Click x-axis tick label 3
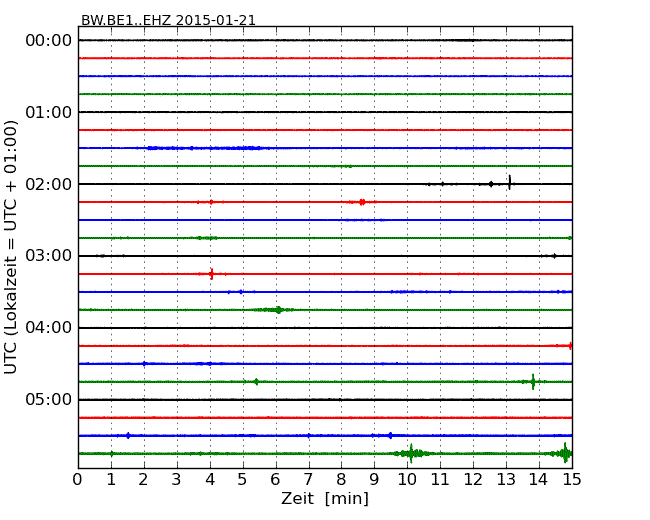This screenshot has height=520, width=650. pyautogui.click(x=177, y=480)
